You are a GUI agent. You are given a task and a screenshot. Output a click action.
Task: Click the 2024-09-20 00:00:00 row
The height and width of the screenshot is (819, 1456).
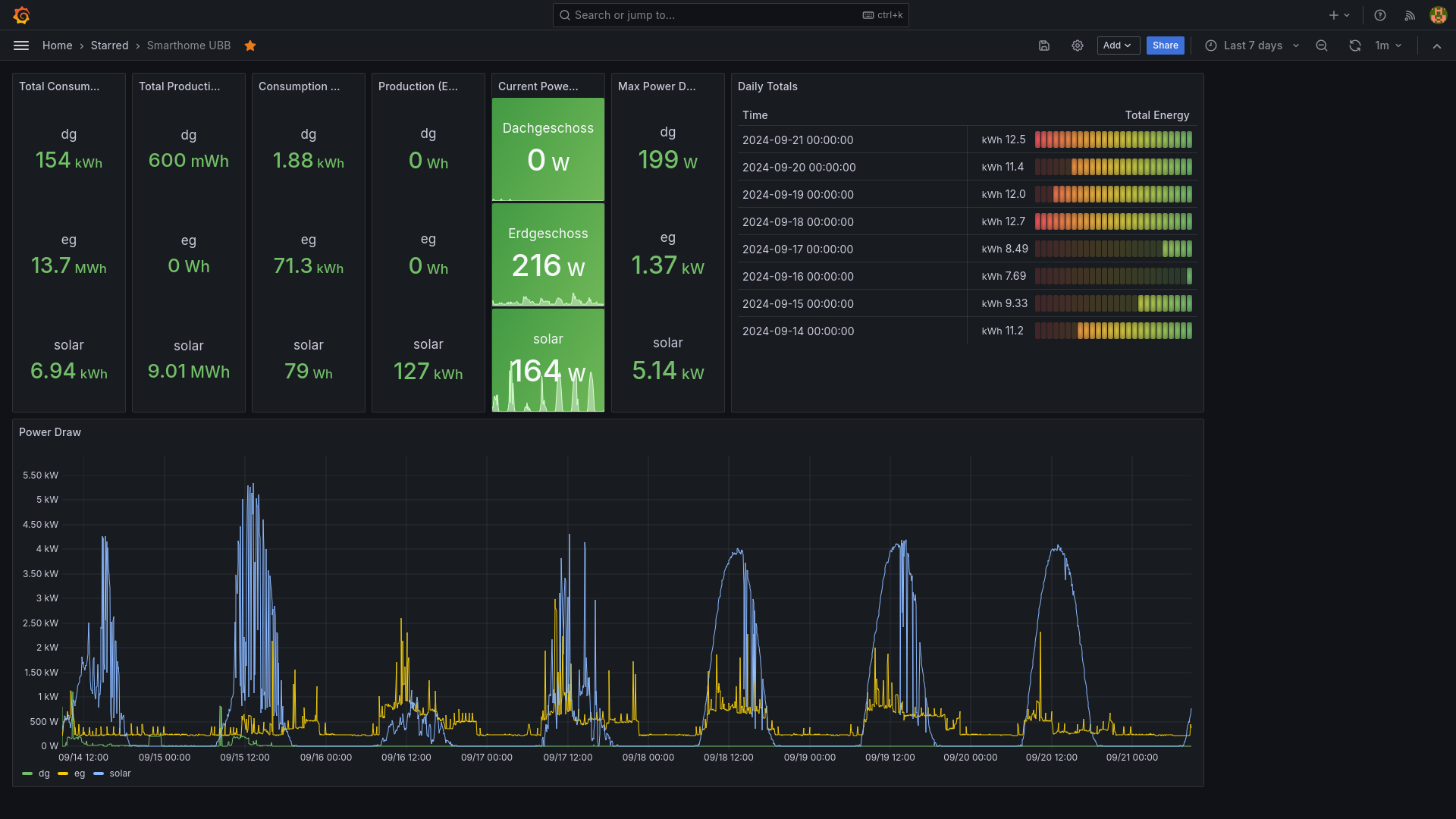click(967, 167)
